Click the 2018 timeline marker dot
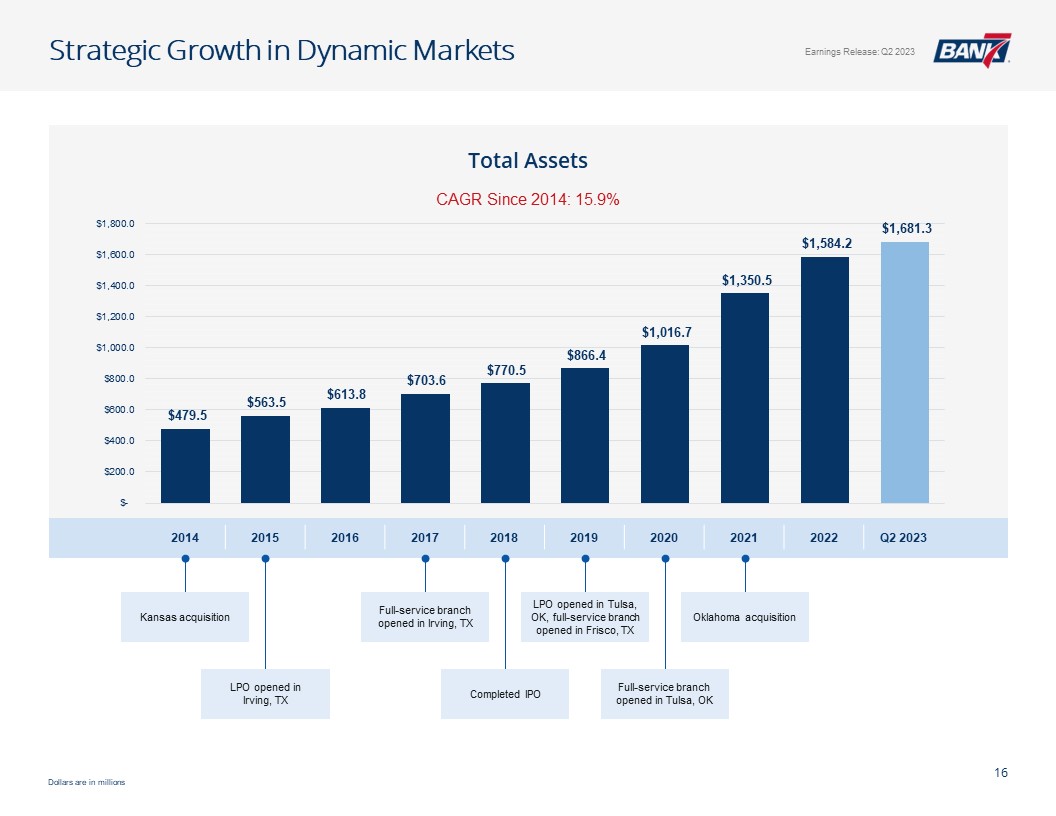The width and height of the screenshot is (1056, 816). (x=505, y=558)
